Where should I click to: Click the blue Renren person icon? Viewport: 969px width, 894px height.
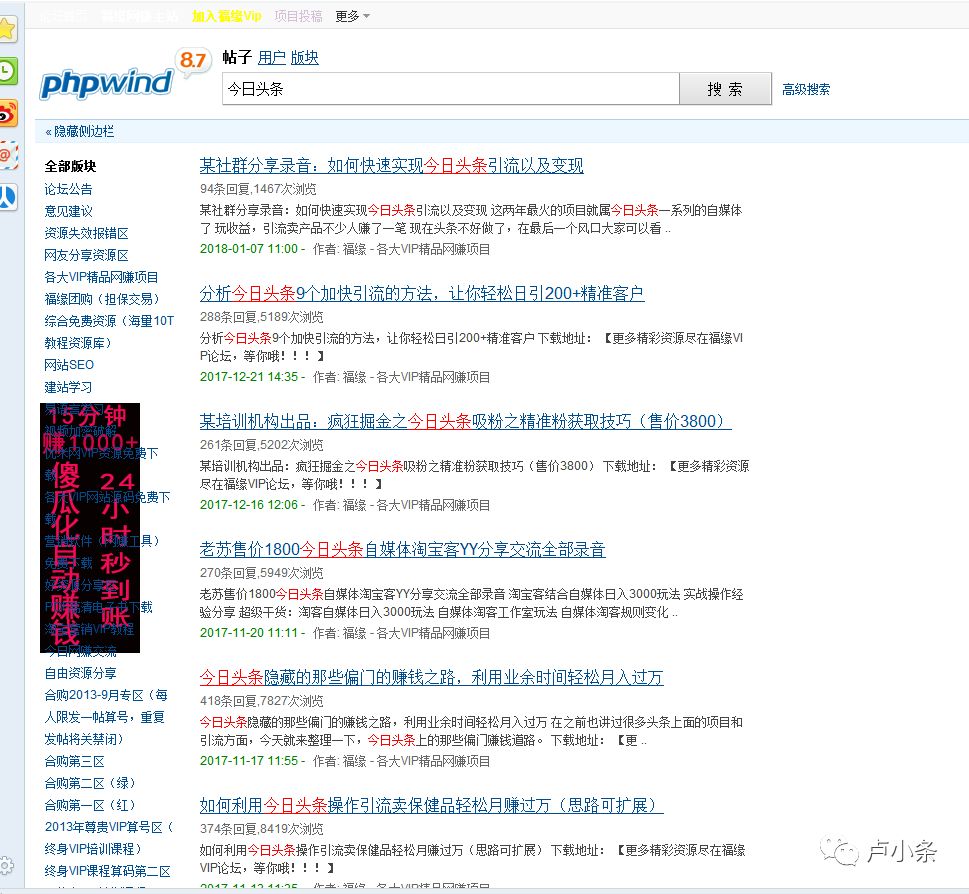click(7, 197)
